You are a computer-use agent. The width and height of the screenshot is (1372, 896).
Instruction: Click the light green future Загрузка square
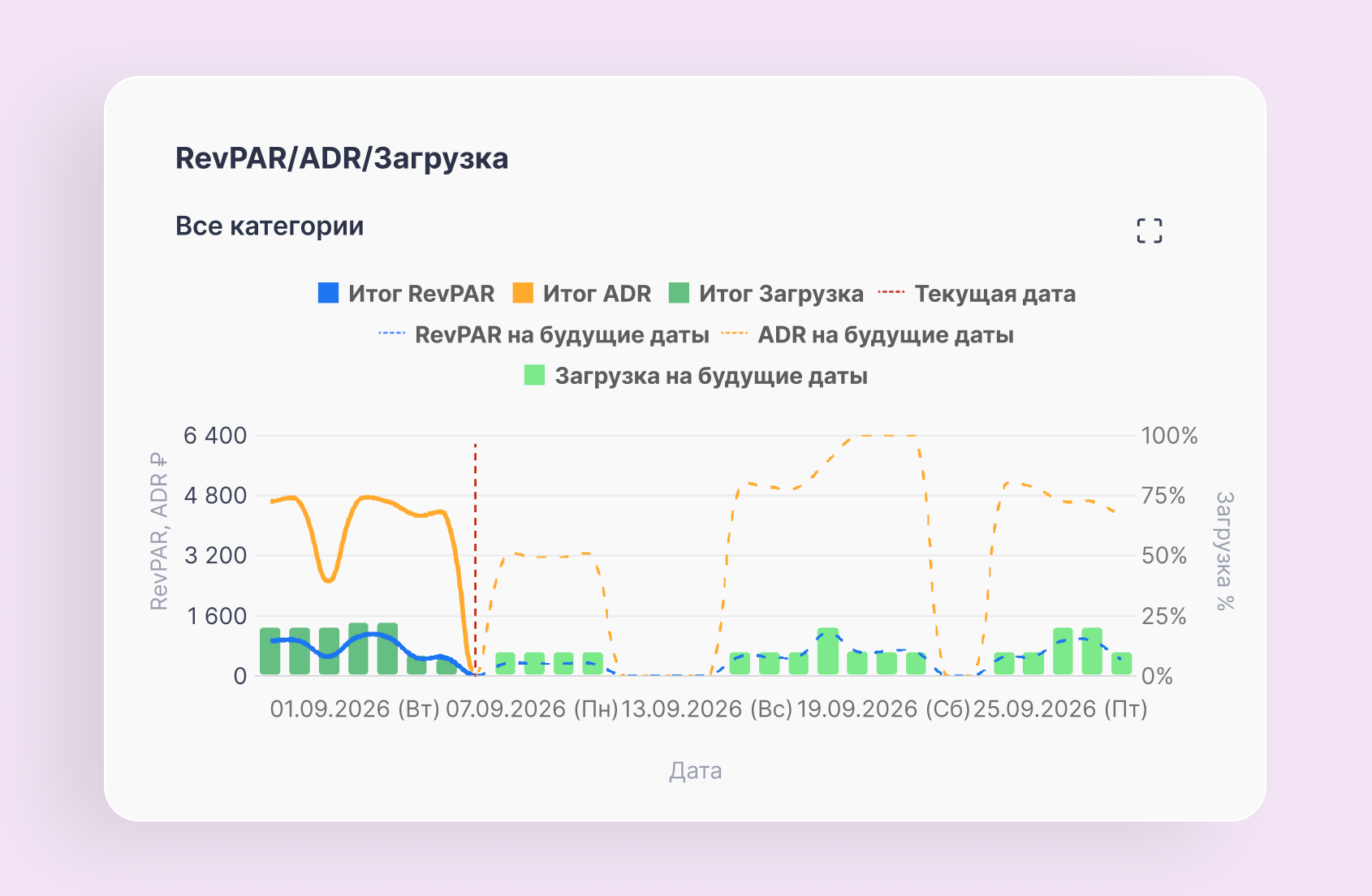point(534,375)
